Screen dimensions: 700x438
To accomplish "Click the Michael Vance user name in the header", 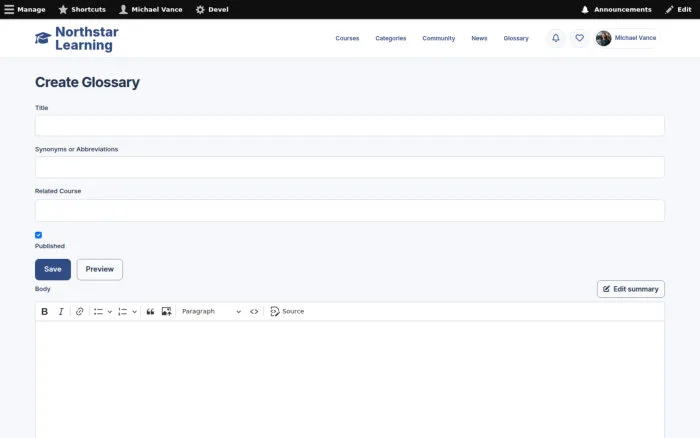I will click(635, 38).
